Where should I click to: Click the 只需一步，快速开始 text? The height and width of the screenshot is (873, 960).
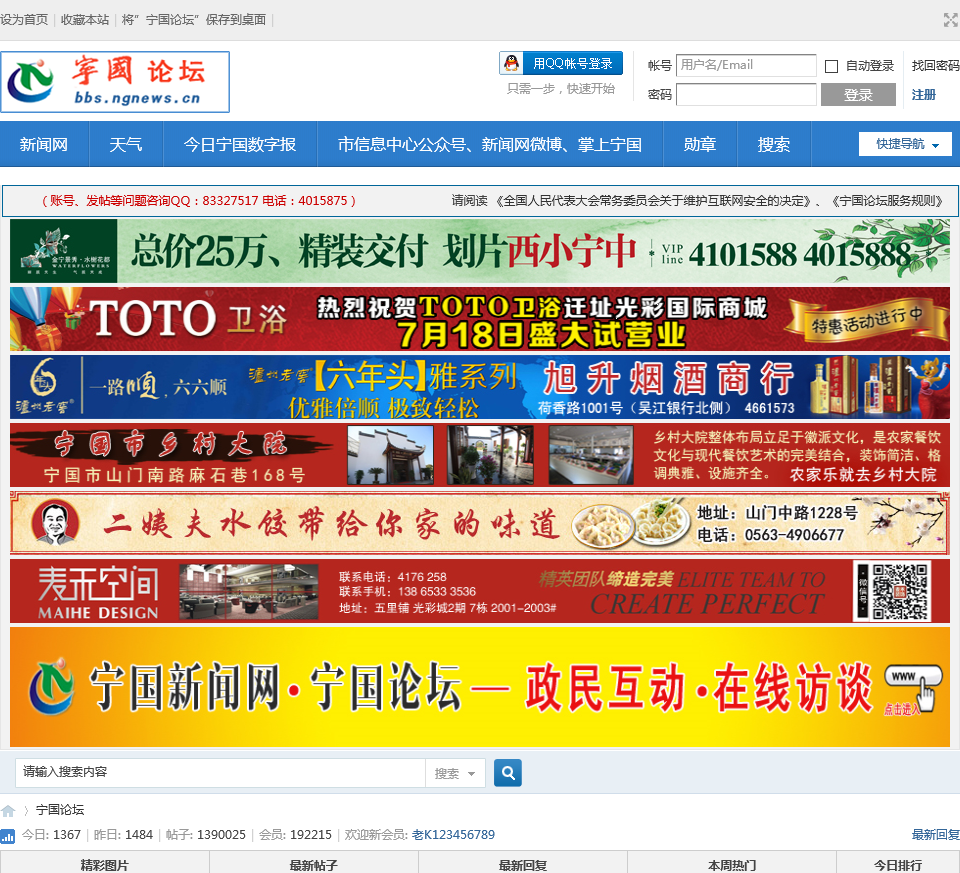tap(561, 89)
